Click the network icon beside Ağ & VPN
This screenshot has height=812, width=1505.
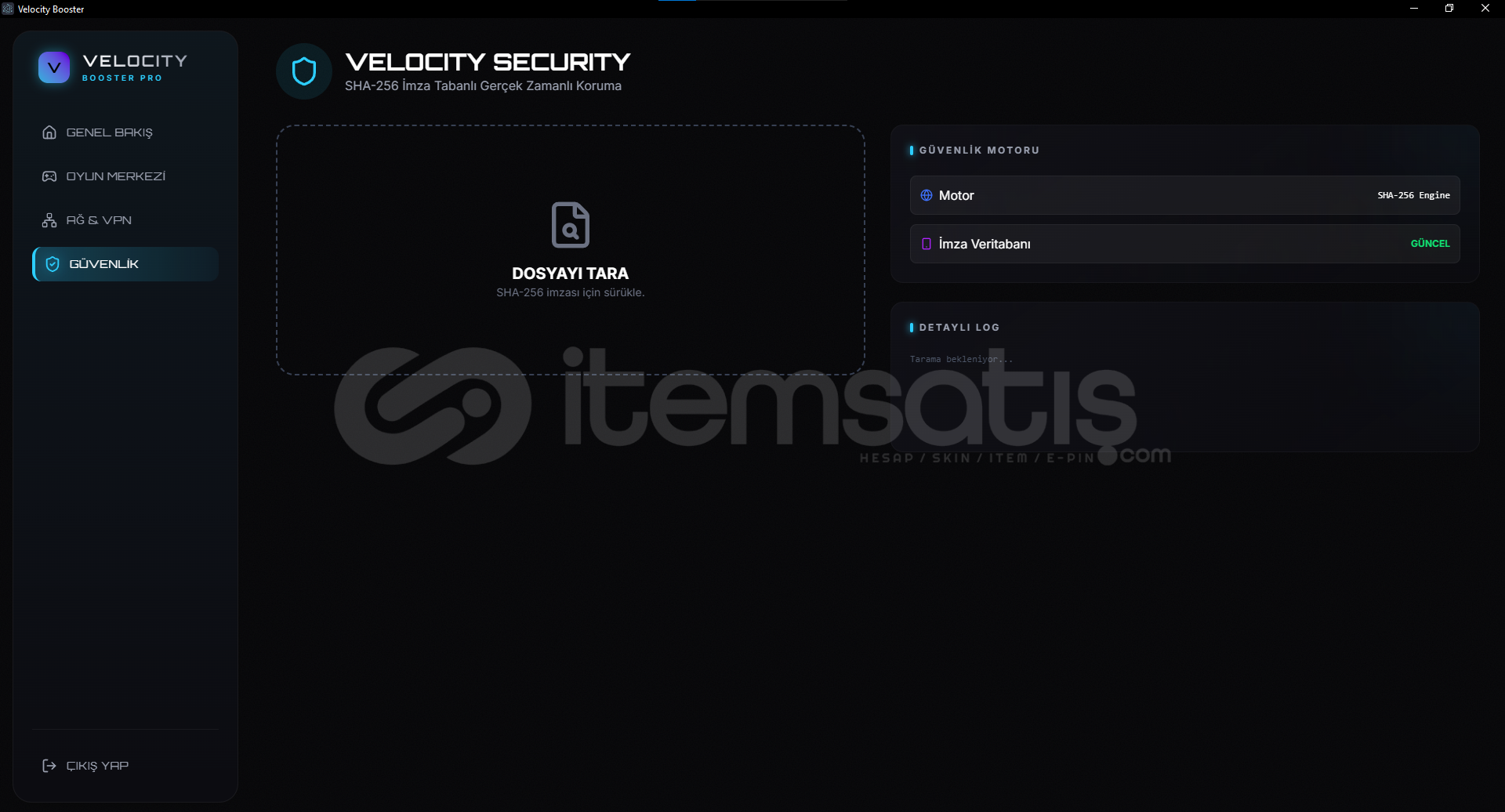click(x=49, y=220)
